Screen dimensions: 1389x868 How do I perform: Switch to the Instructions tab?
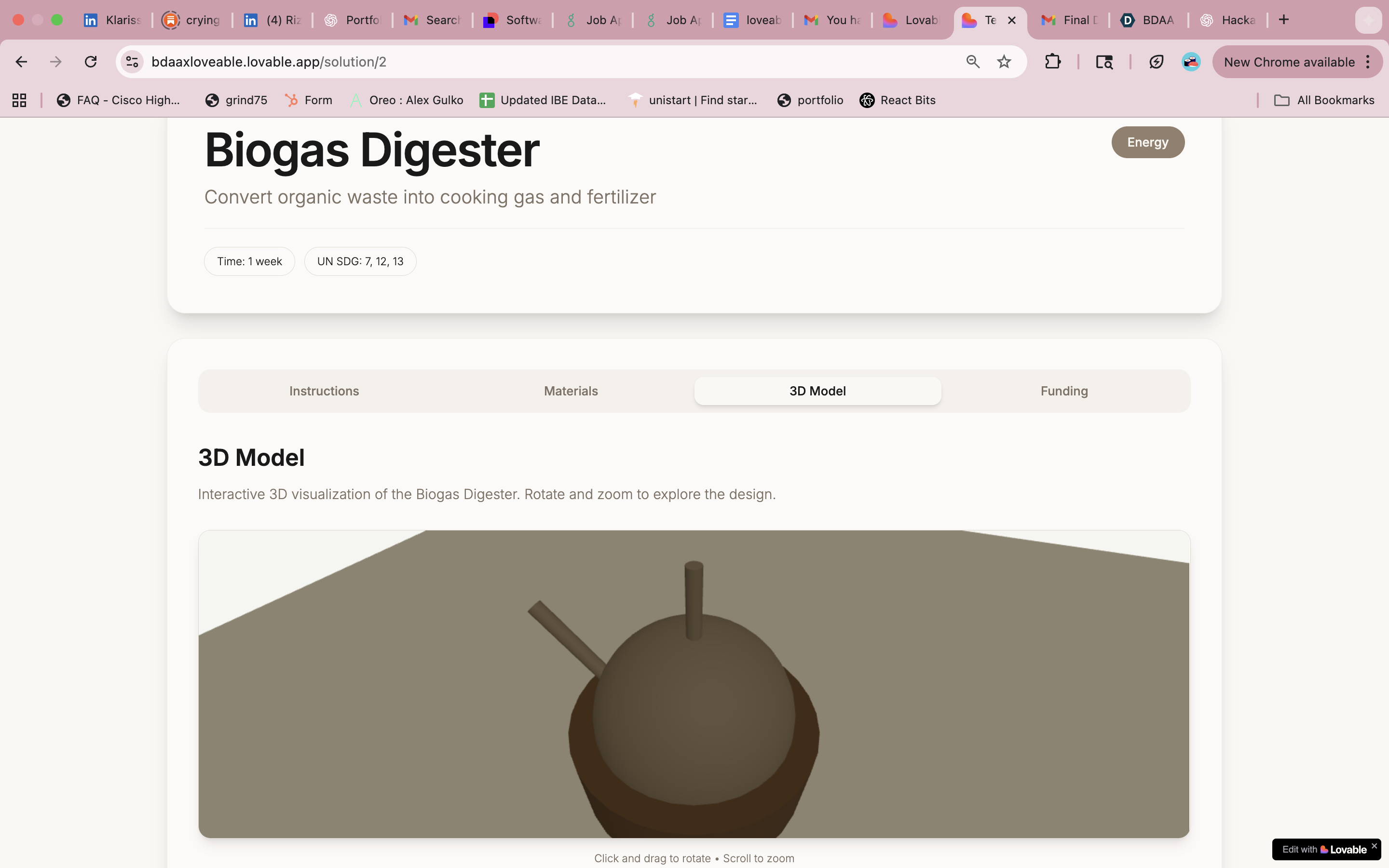(x=324, y=391)
